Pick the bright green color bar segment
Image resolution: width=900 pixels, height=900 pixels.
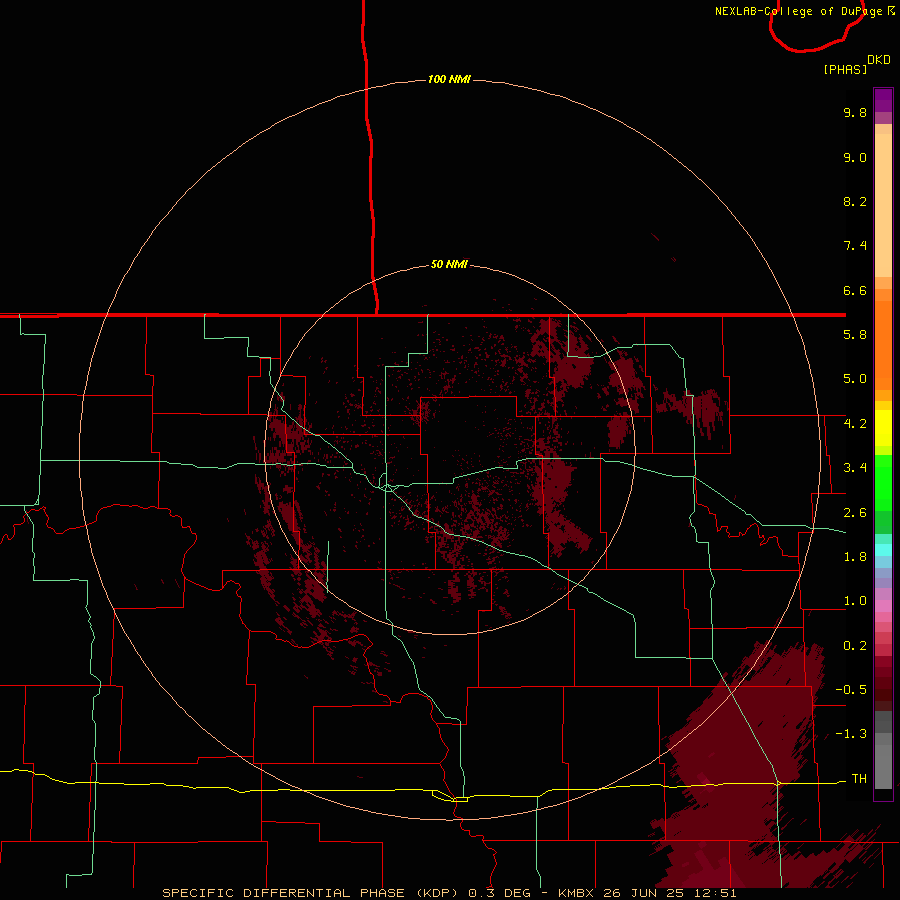[x=883, y=483]
